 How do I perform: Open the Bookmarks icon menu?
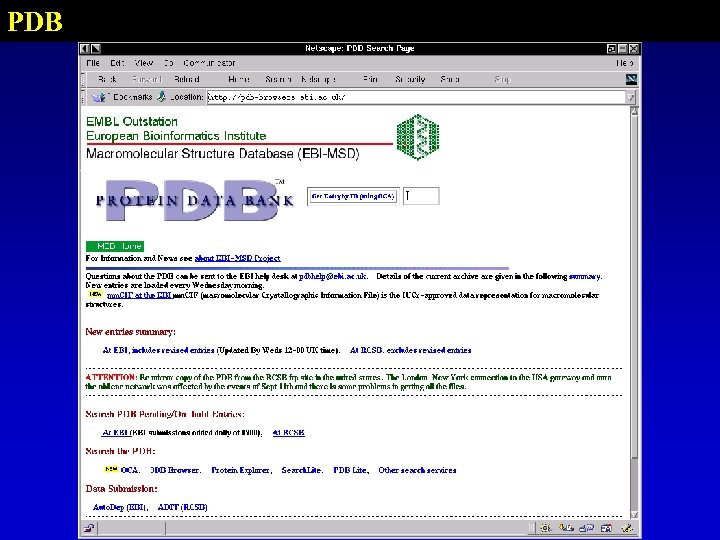click(98, 97)
